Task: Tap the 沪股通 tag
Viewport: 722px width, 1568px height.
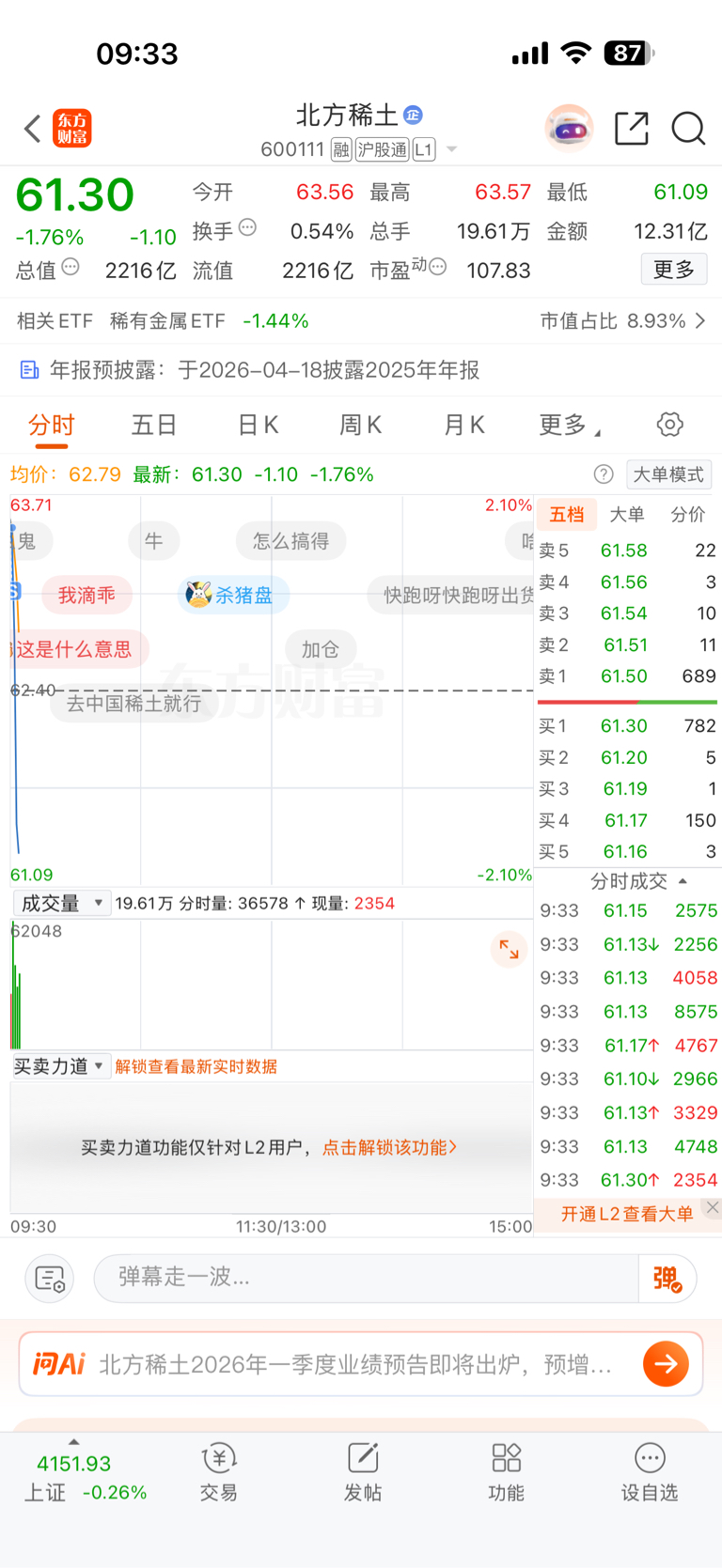Action: tap(382, 149)
